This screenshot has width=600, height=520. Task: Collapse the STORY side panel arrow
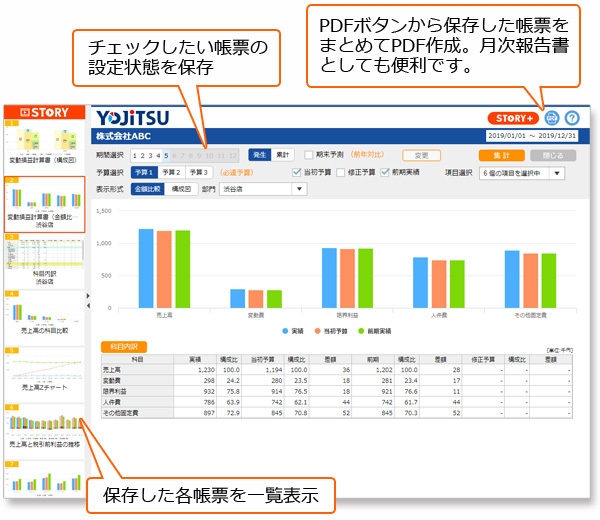(89, 295)
